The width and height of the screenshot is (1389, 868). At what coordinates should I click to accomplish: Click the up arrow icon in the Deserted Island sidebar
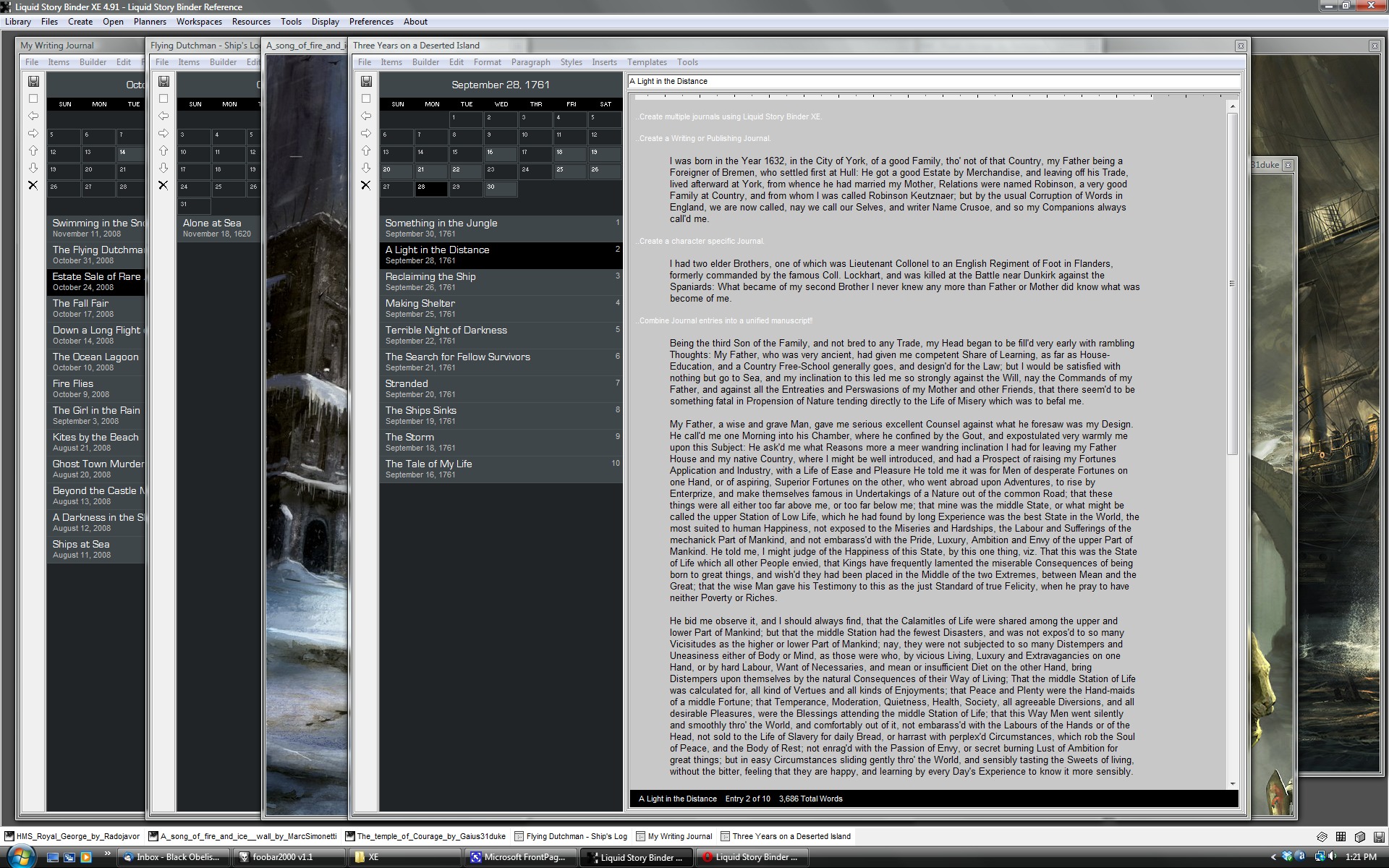click(366, 150)
